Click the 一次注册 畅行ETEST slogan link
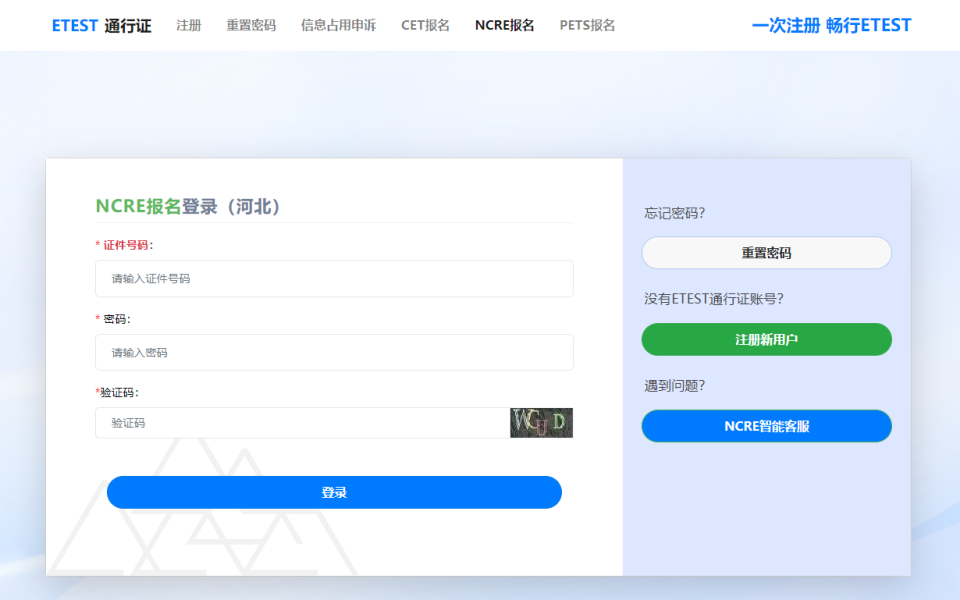 point(831,25)
